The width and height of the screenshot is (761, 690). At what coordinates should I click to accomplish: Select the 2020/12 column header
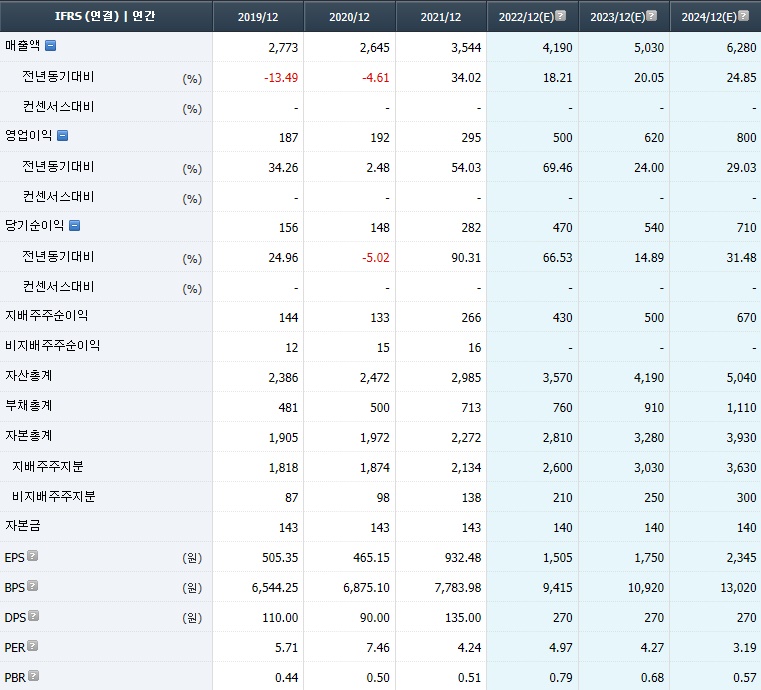click(x=349, y=17)
